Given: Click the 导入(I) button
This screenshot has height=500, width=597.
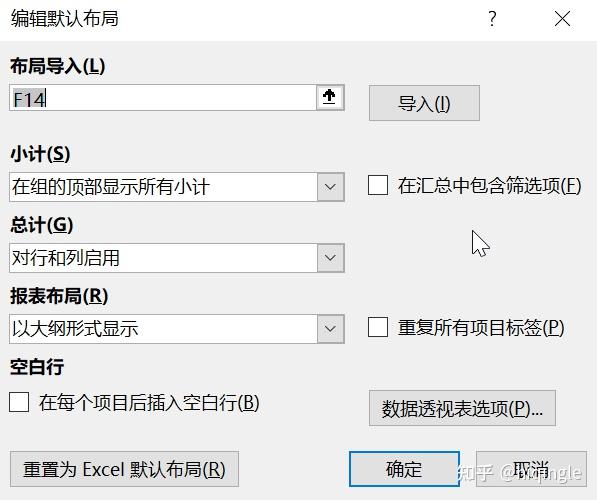Looking at the screenshot, I should coord(424,103).
